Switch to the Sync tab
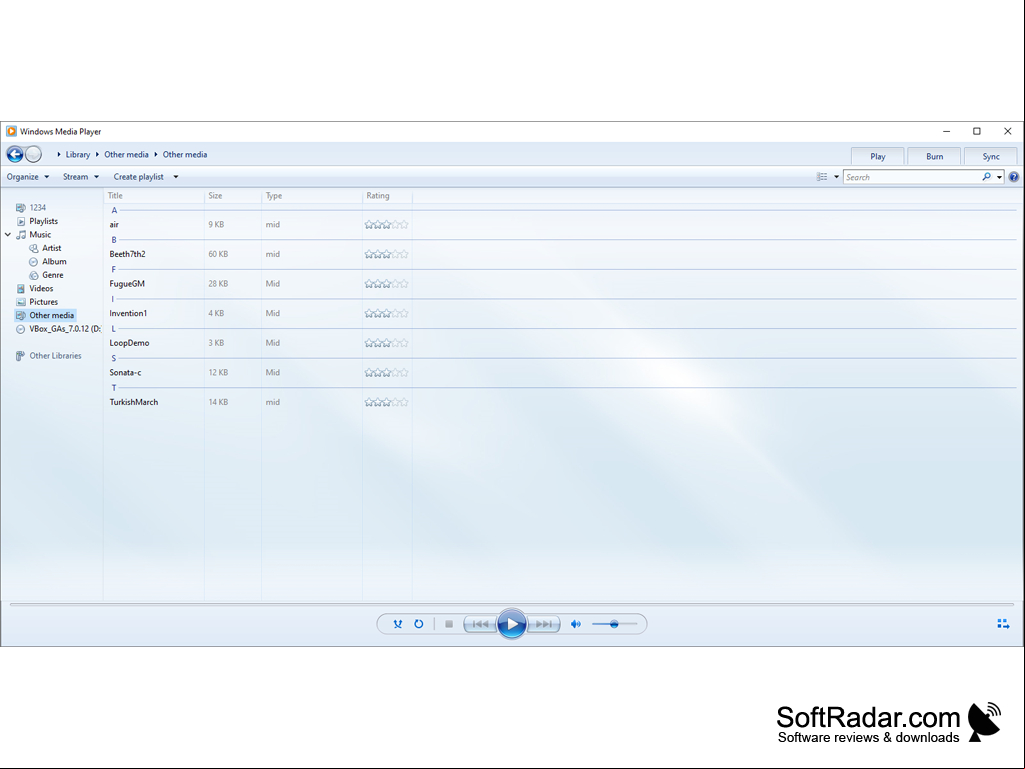The image size is (1025, 769). [x=990, y=156]
